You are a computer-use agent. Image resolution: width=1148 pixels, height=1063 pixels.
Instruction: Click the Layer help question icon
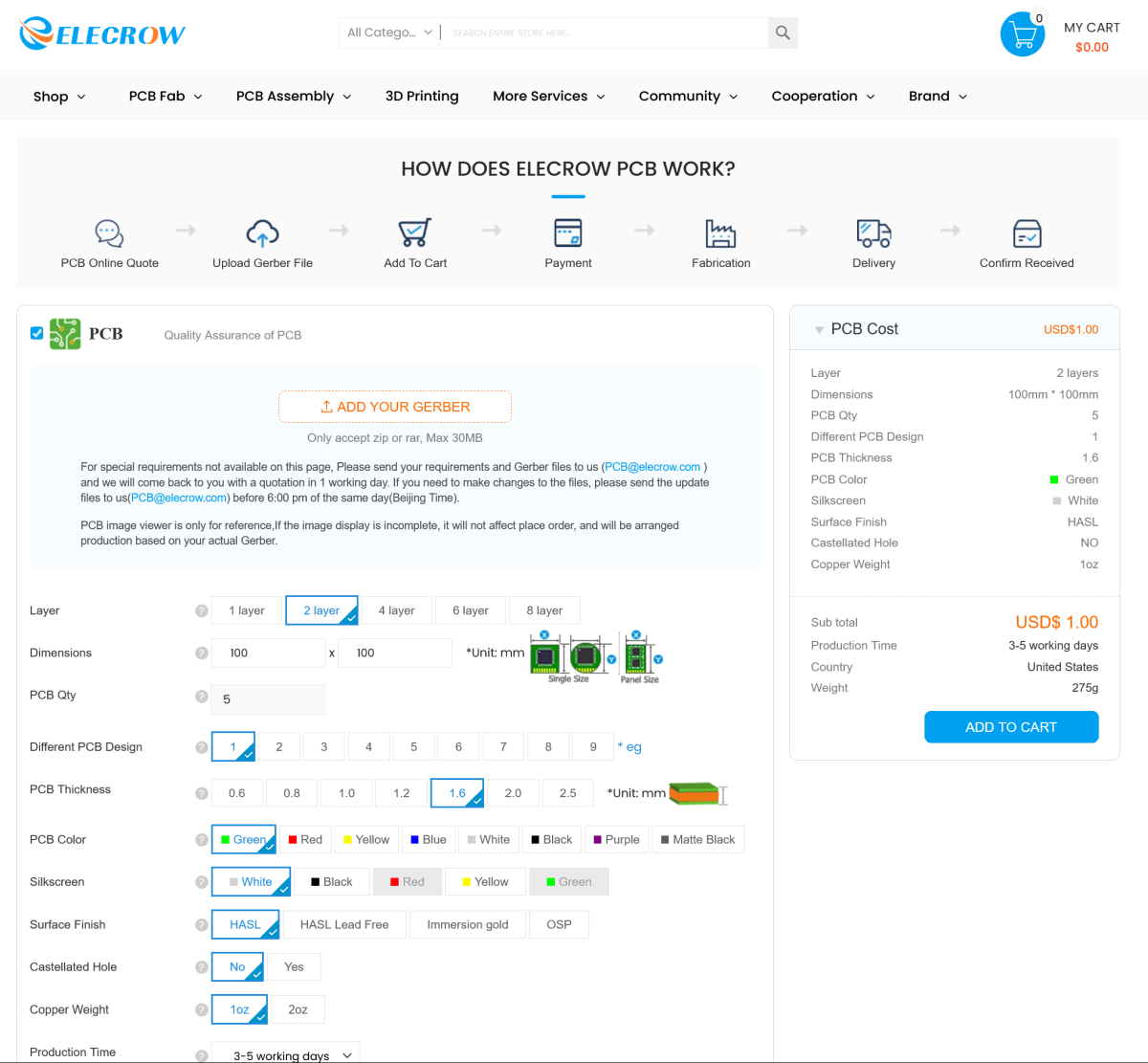coord(202,610)
